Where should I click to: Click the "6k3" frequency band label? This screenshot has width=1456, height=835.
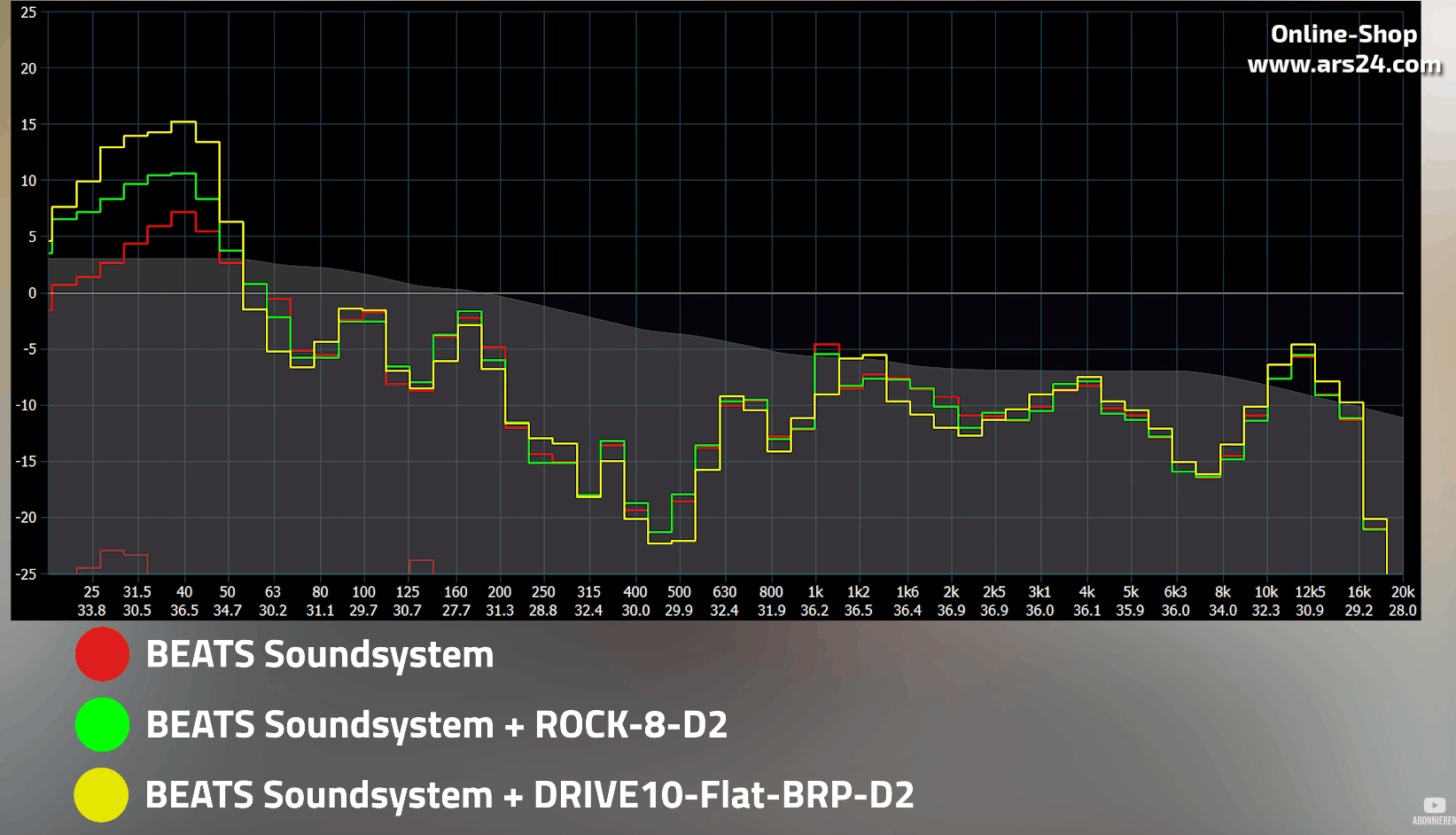(x=1175, y=591)
